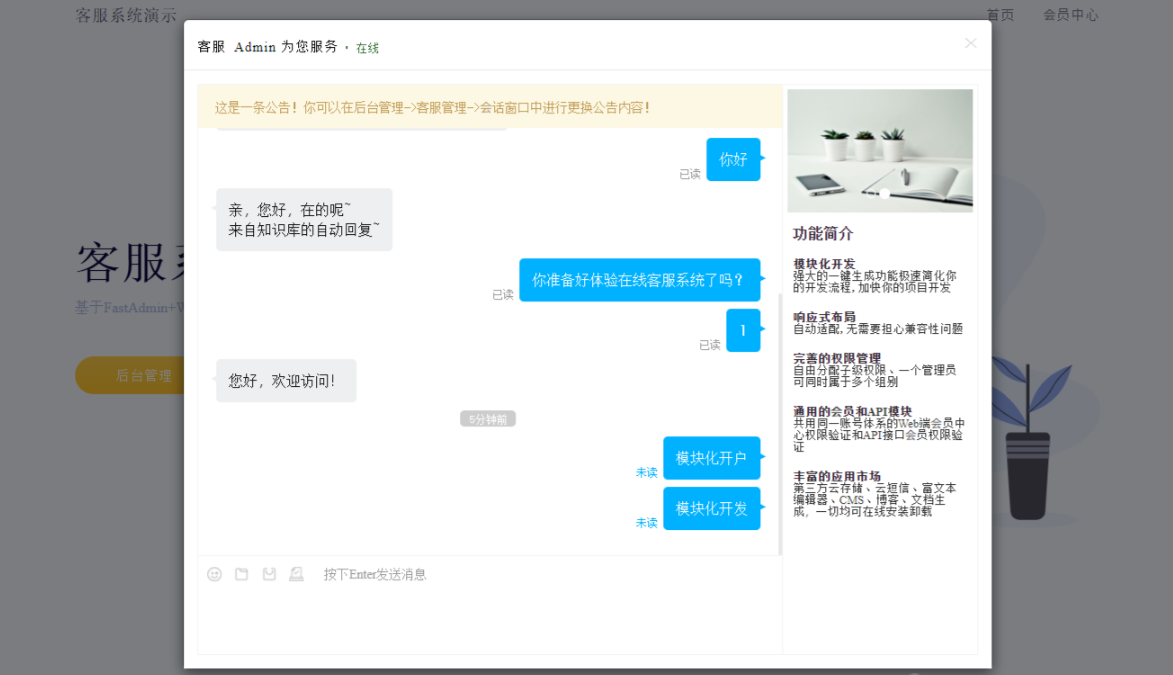Click the 模块化开发 heading in 功能简介
The image size is (1173, 675).
824,264
